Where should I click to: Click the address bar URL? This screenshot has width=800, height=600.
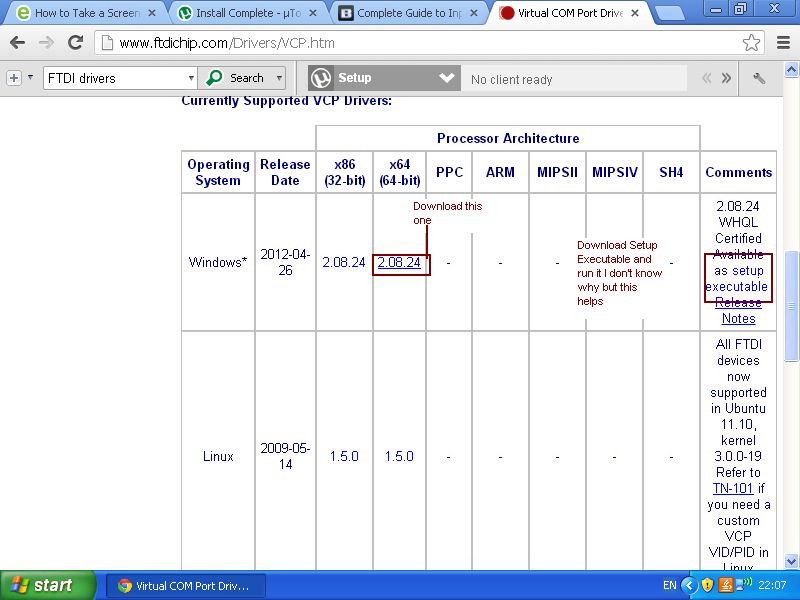227,43
